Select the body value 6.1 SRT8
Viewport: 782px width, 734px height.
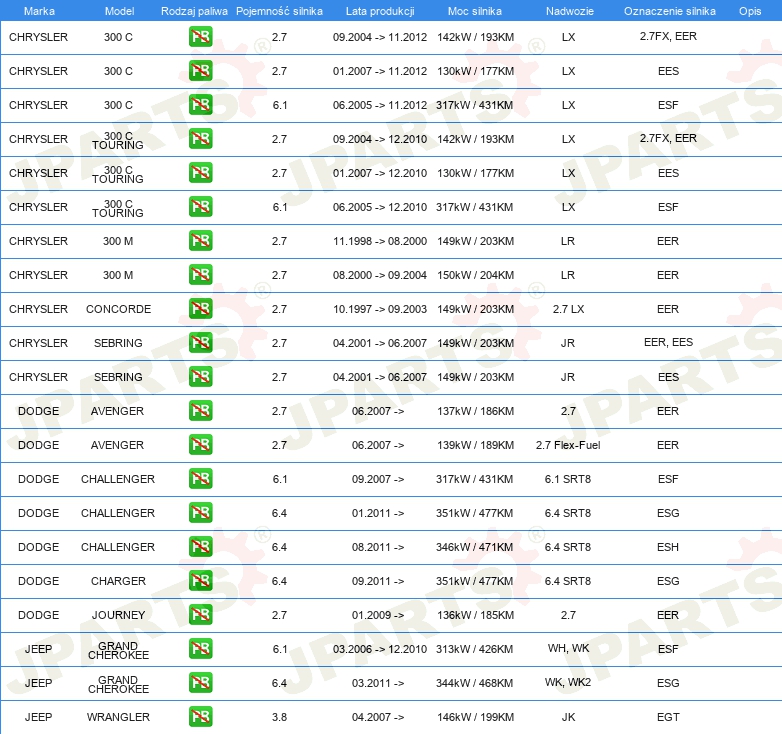point(568,479)
